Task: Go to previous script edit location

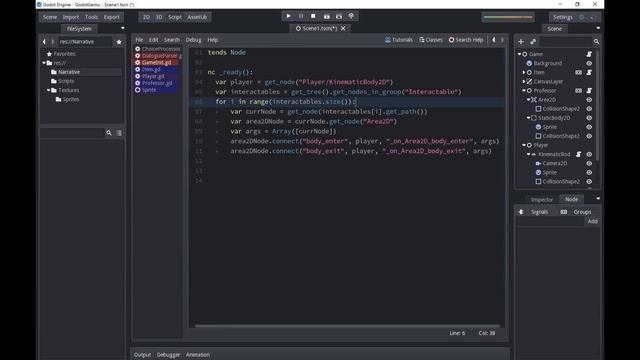Action: tap(494, 40)
